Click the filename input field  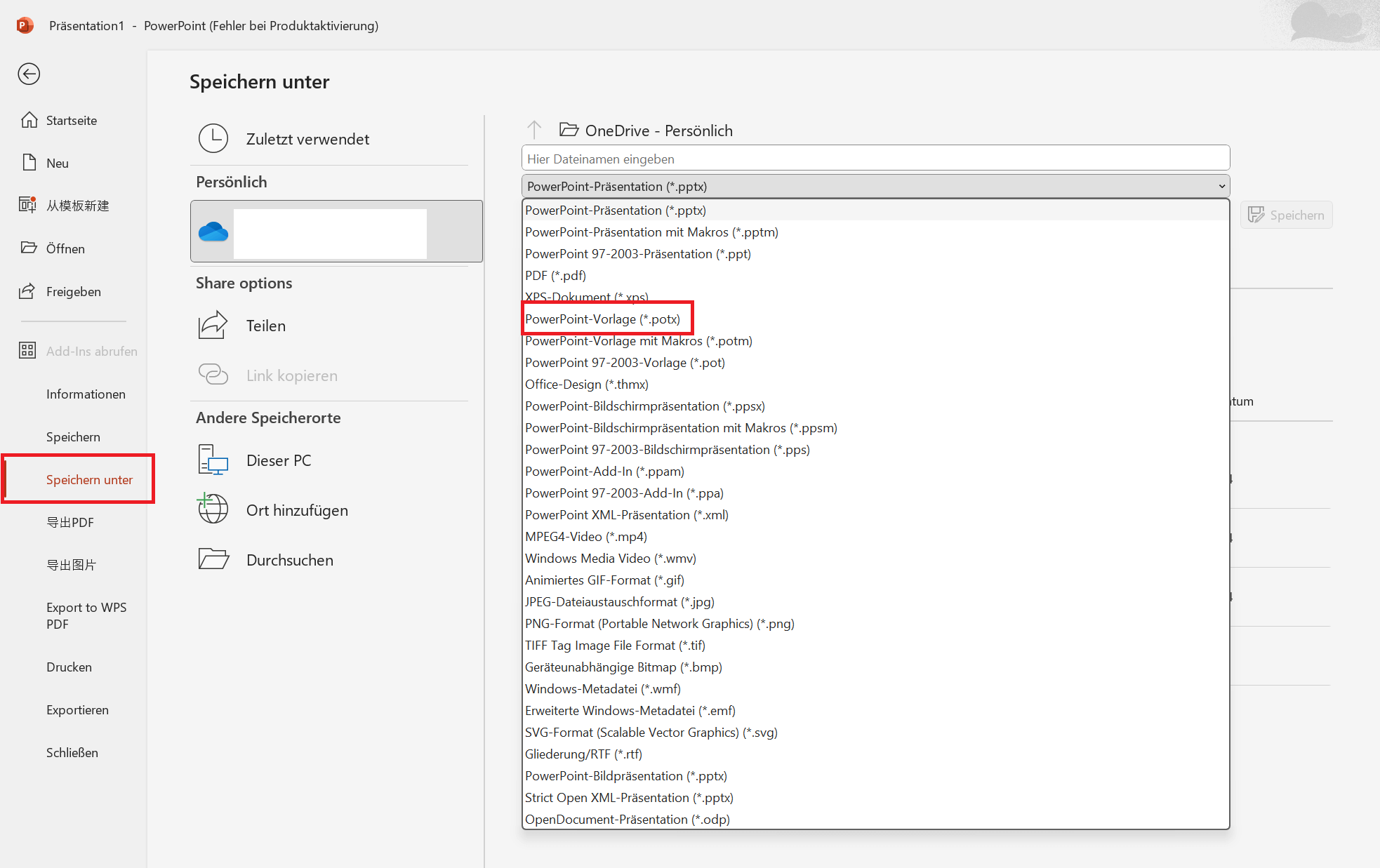click(874, 158)
